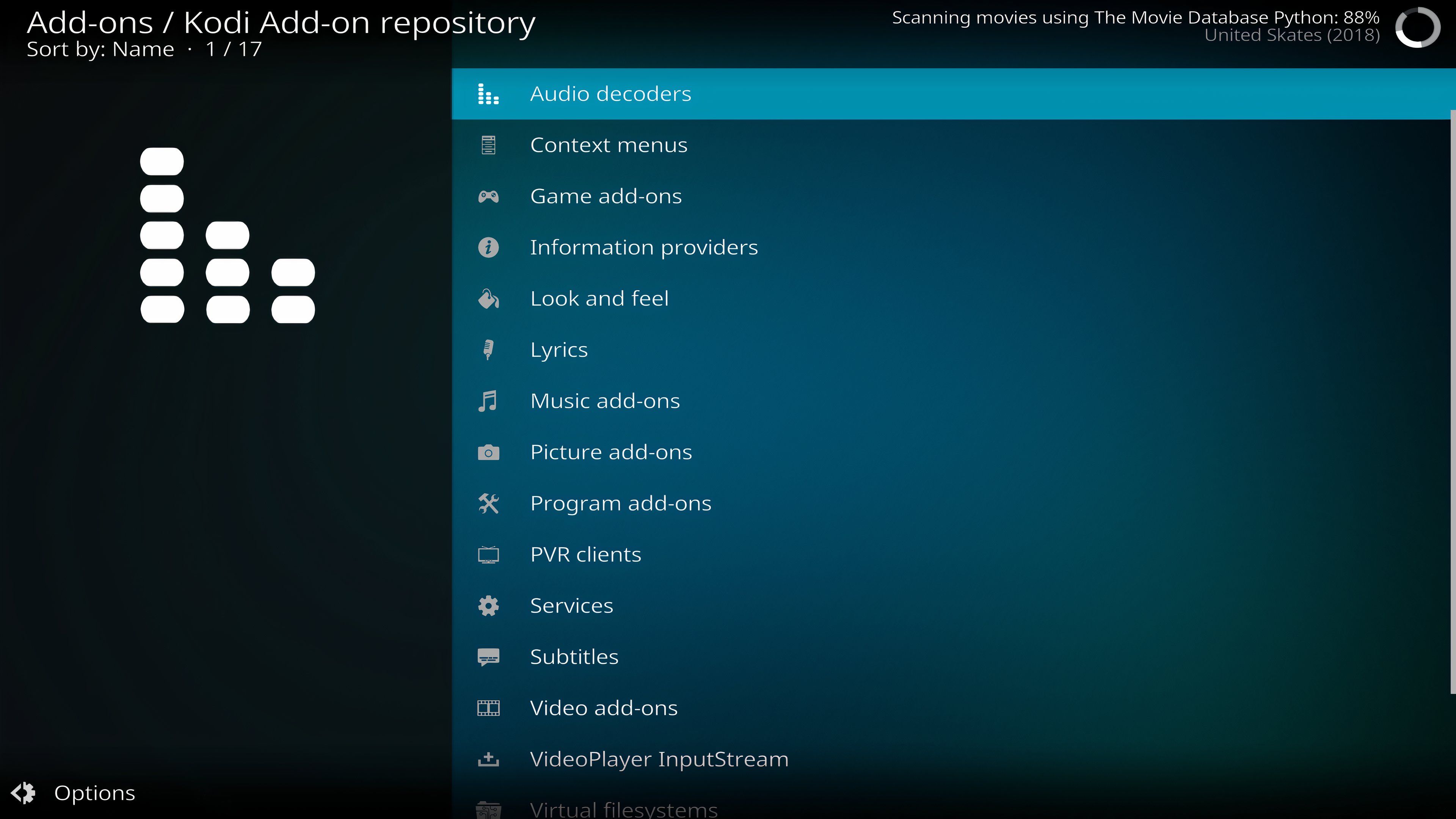Viewport: 1456px width, 819px height.
Task: Select the Program add-ons wrench icon
Action: click(489, 502)
